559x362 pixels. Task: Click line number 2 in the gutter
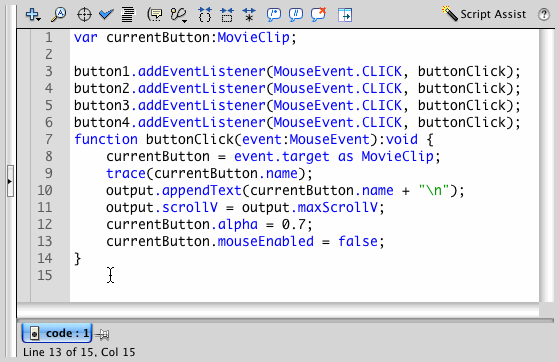[48, 55]
